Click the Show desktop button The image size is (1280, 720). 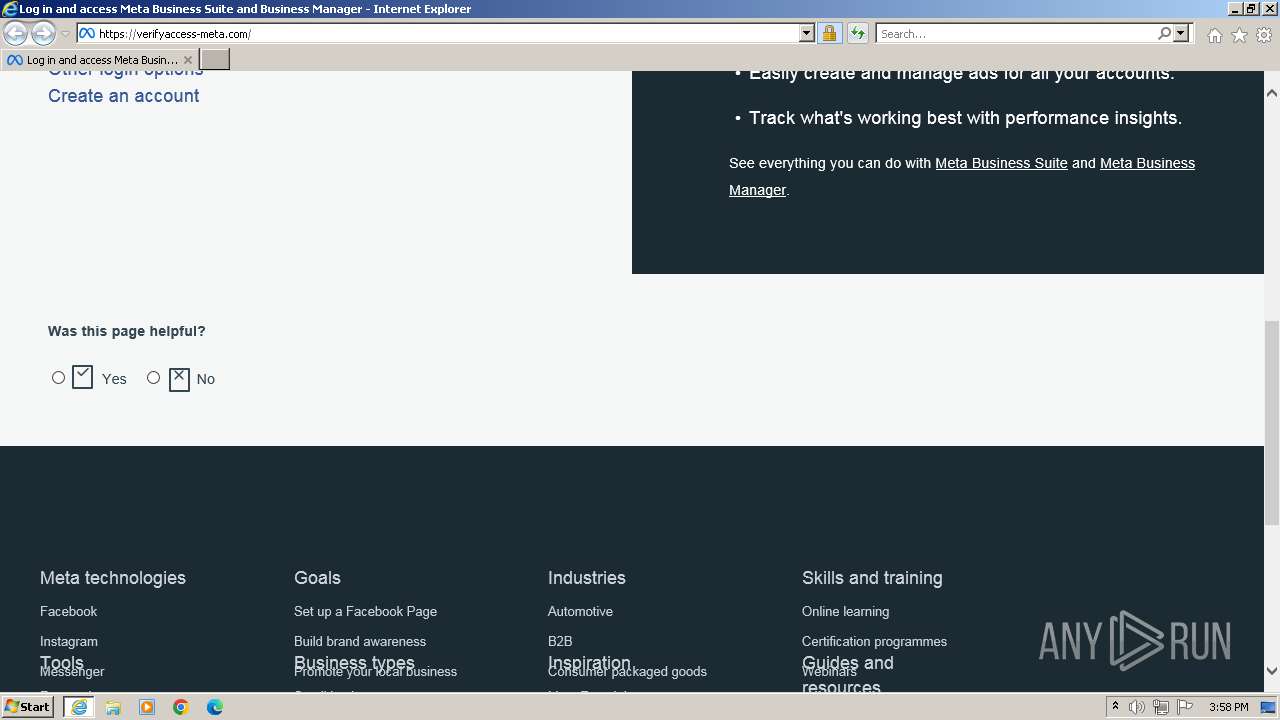click(1269, 707)
